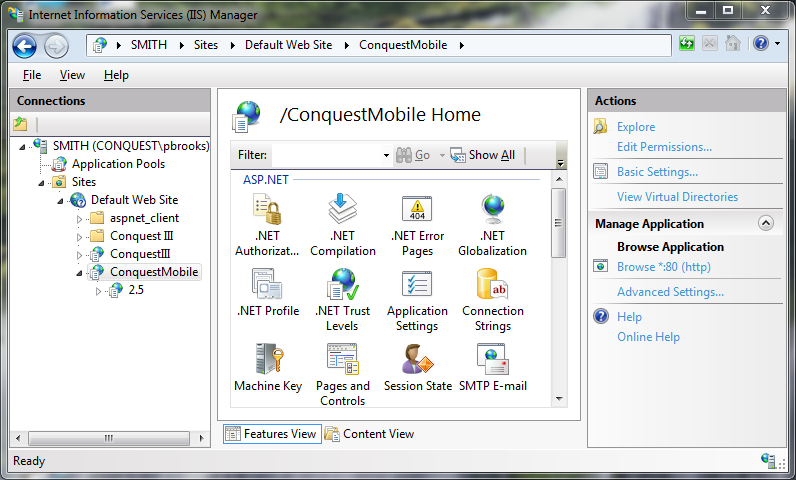Image resolution: width=796 pixels, height=480 pixels.
Task: Open the .NET Trust Levels feature
Action: (x=342, y=300)
